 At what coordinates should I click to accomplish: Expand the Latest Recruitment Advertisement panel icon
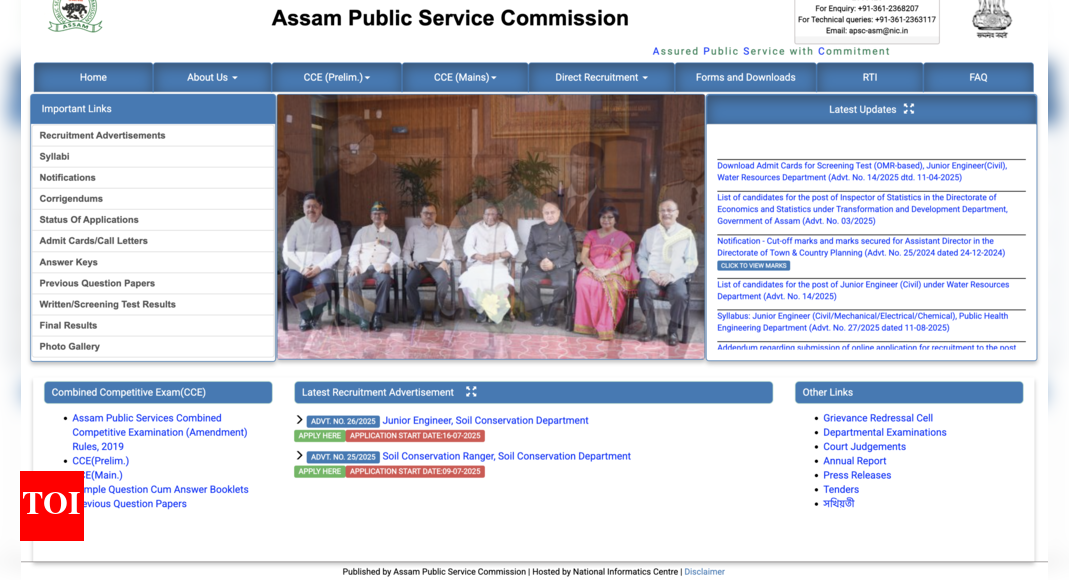click(x=471, y=392)
